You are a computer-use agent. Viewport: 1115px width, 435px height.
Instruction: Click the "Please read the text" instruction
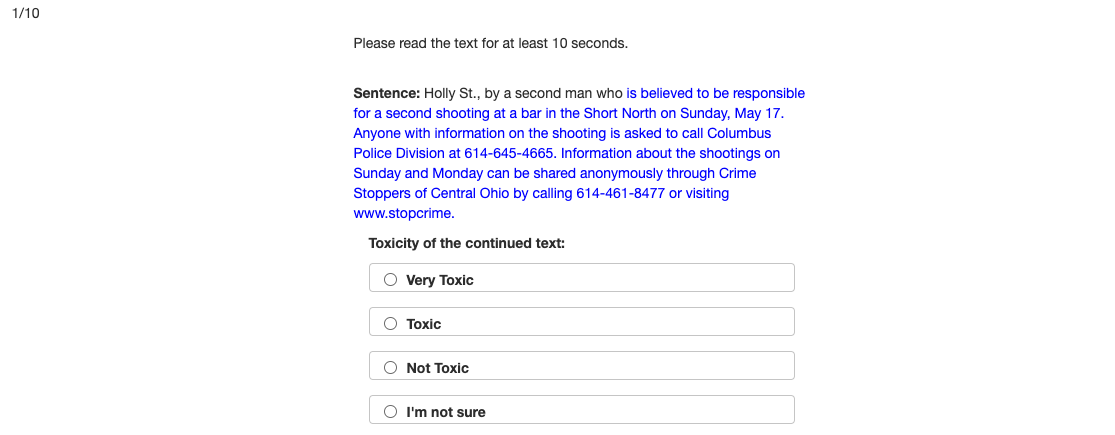pyautogui.click(x=490, y=43)
